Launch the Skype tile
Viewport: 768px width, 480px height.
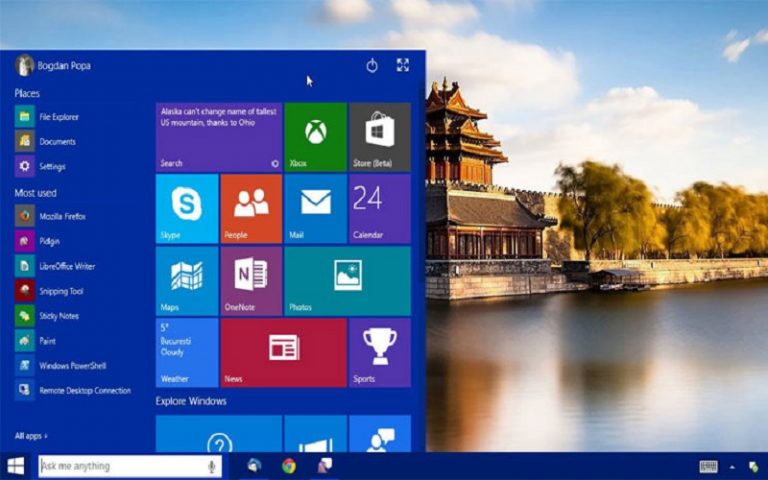187,209
